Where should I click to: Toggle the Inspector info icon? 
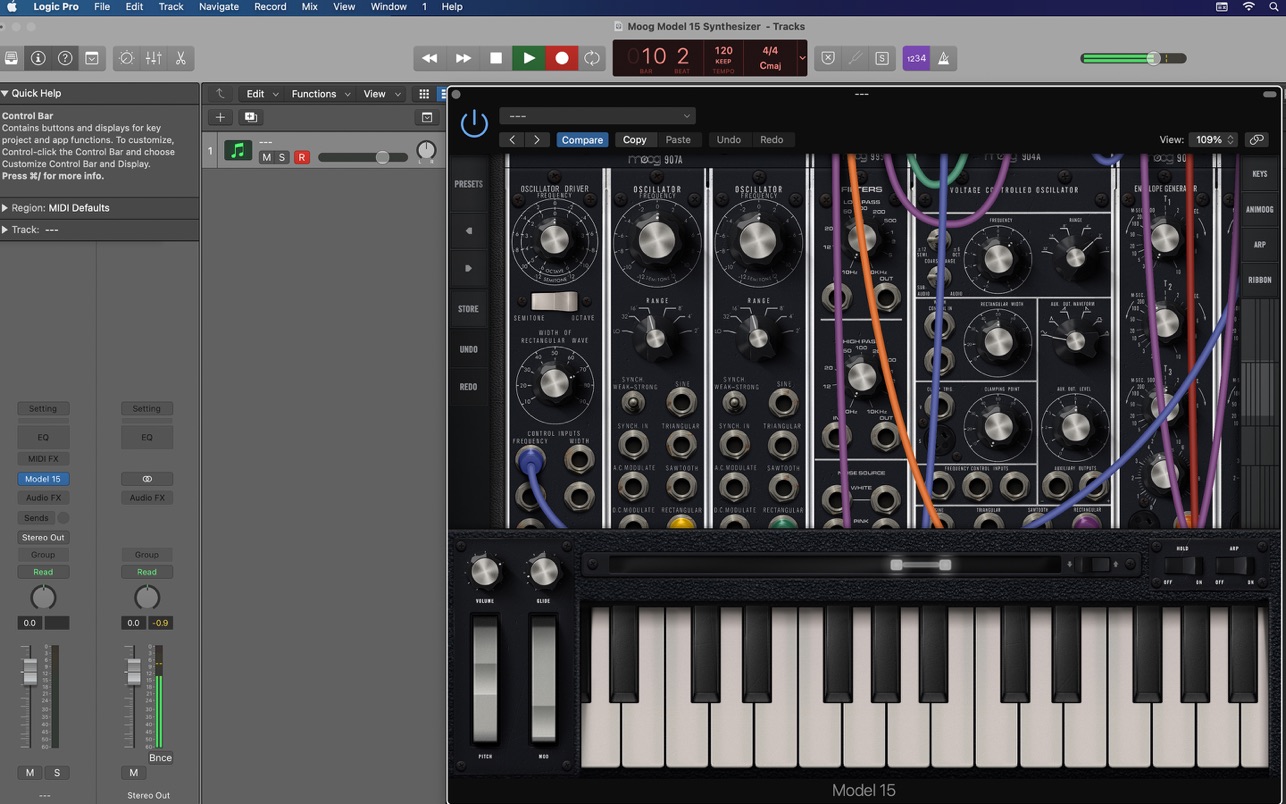(x=38, y=58)
